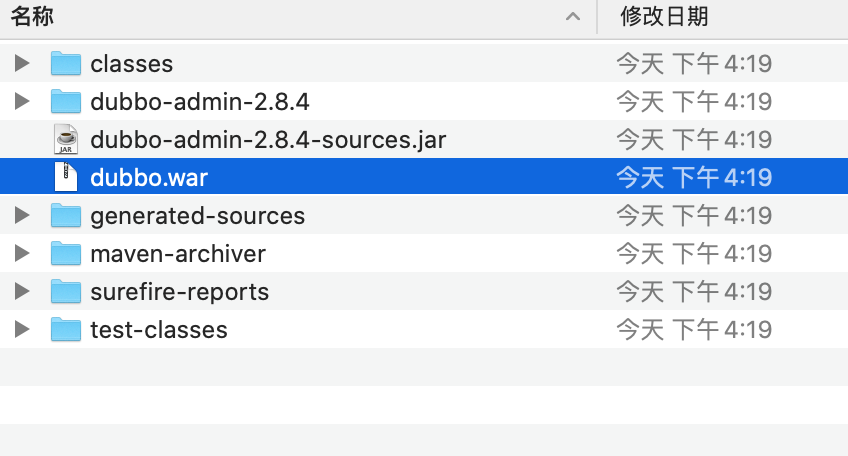The width and height of the screenshot is (848, 456).
Task: Select the maven-archiver folder name
Action: pos(178,254)
